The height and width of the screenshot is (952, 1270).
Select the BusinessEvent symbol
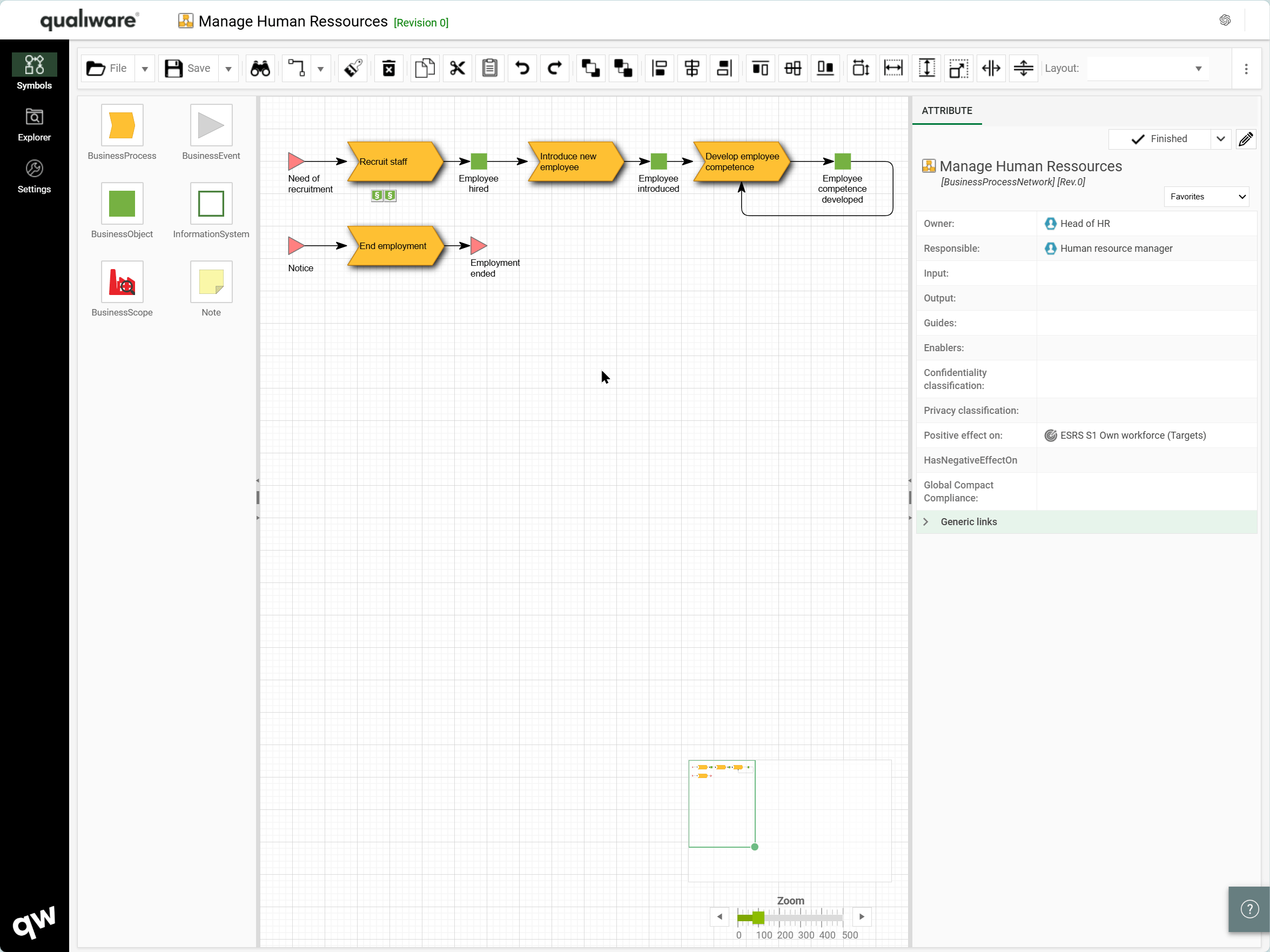pos(211,125)
